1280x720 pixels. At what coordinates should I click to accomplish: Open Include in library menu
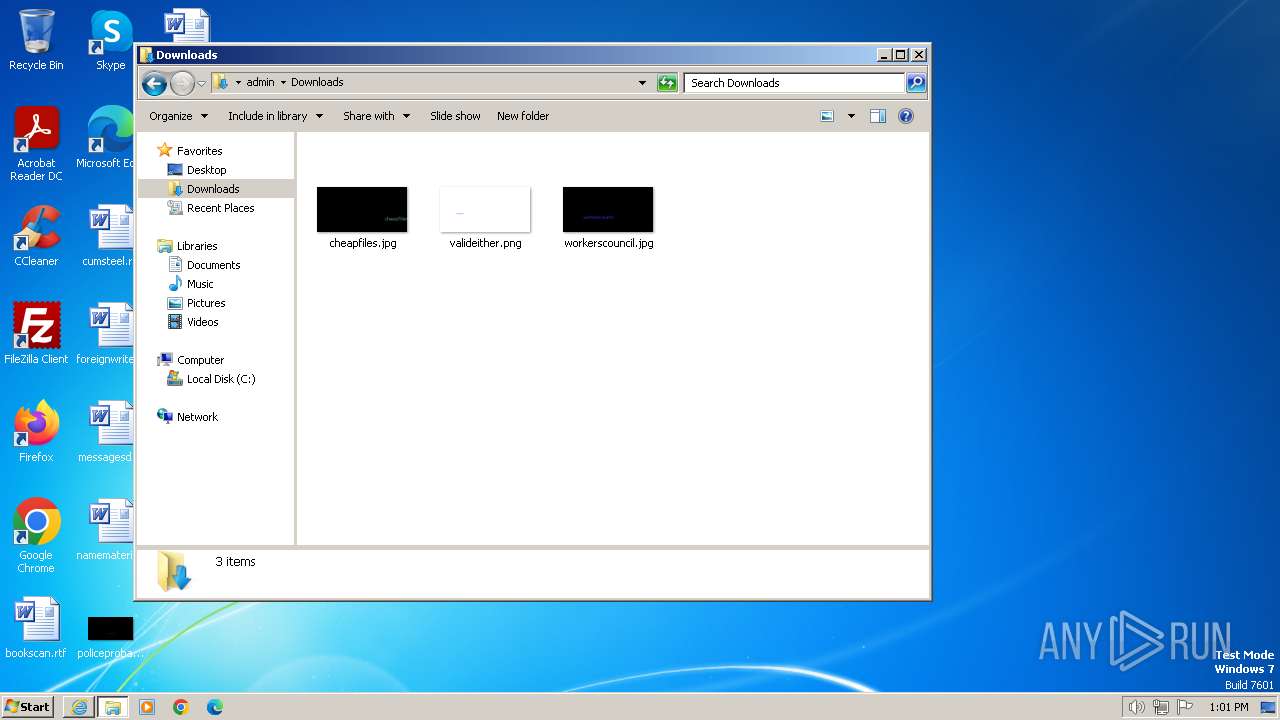275,116
